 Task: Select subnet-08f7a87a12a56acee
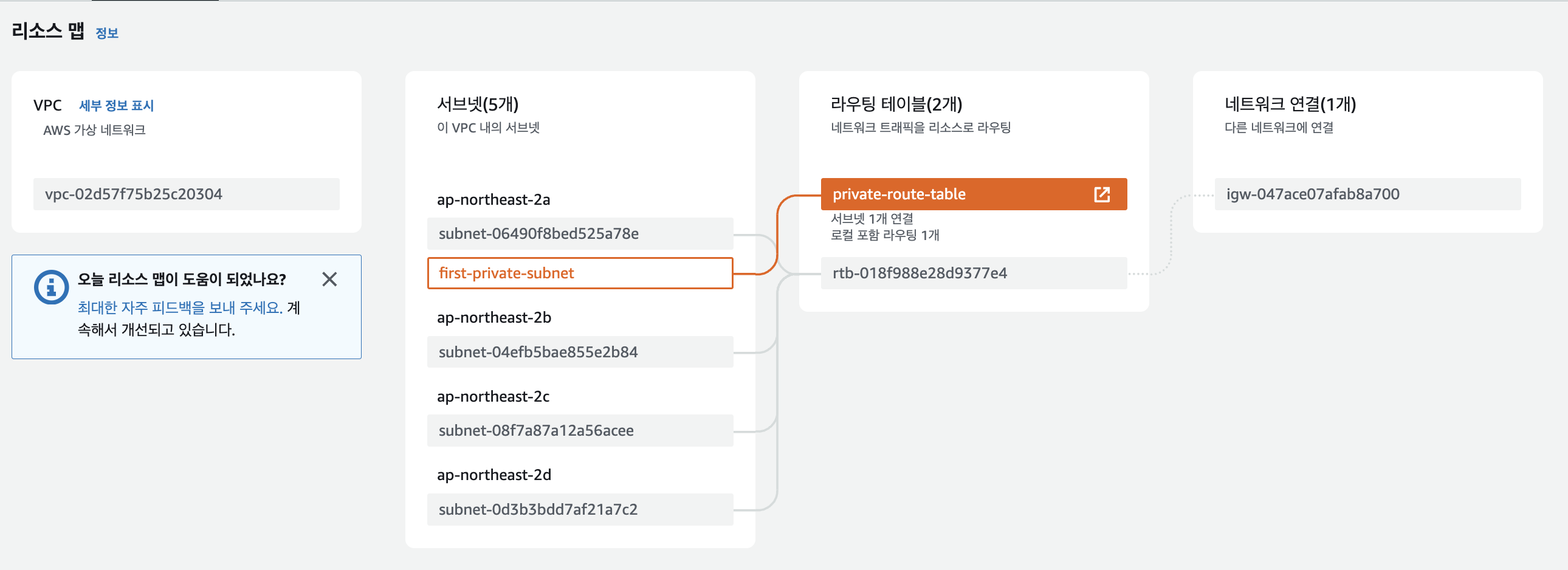coord(579,431)
